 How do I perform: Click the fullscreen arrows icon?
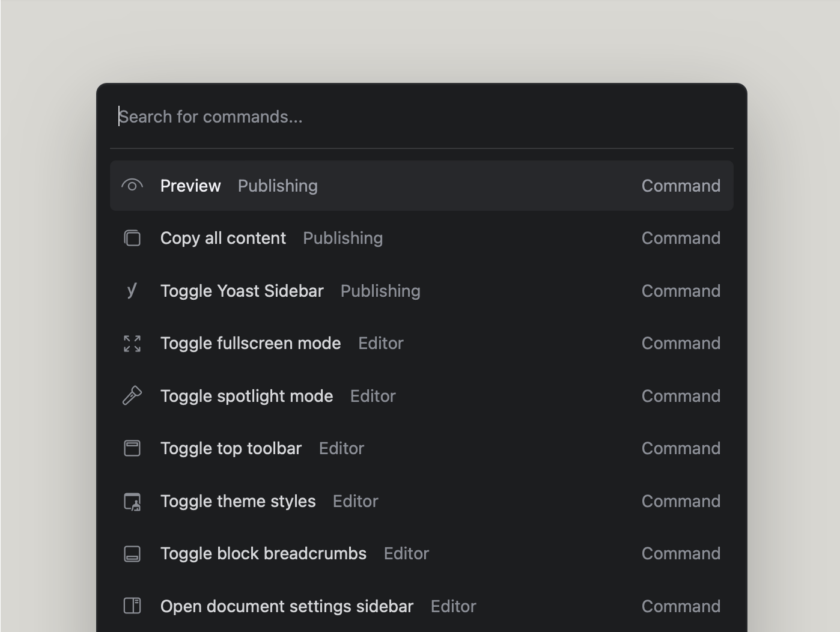click(132, 343)
